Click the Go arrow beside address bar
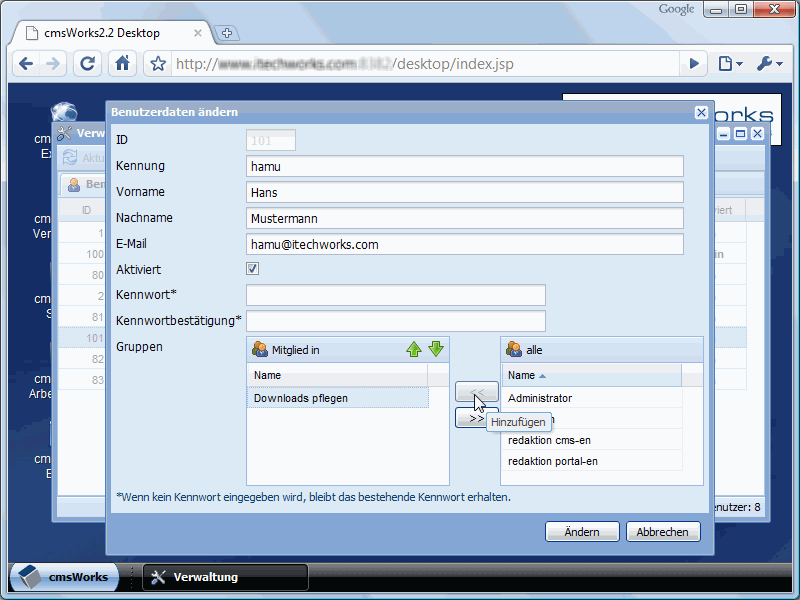 click(x=694, y=64)
